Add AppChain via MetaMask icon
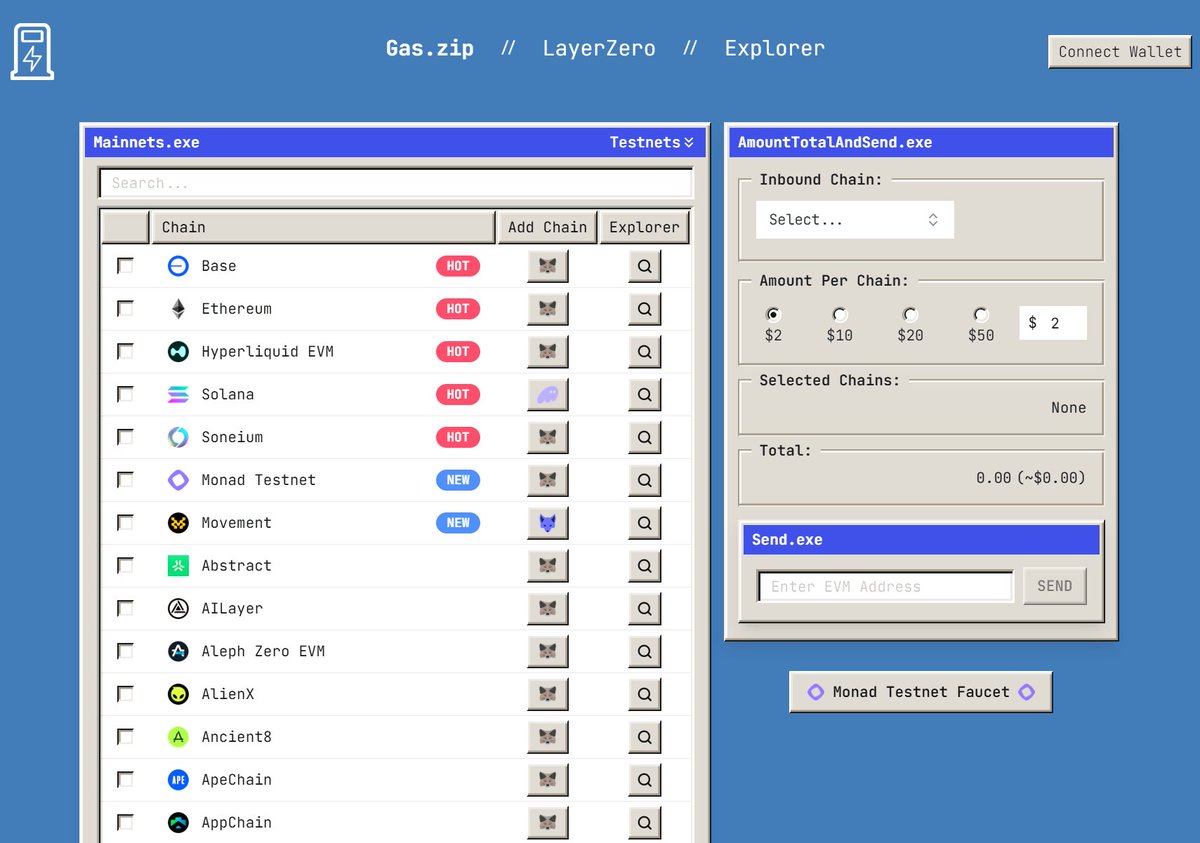1200x843 pixels. click(x=548, y=823)
